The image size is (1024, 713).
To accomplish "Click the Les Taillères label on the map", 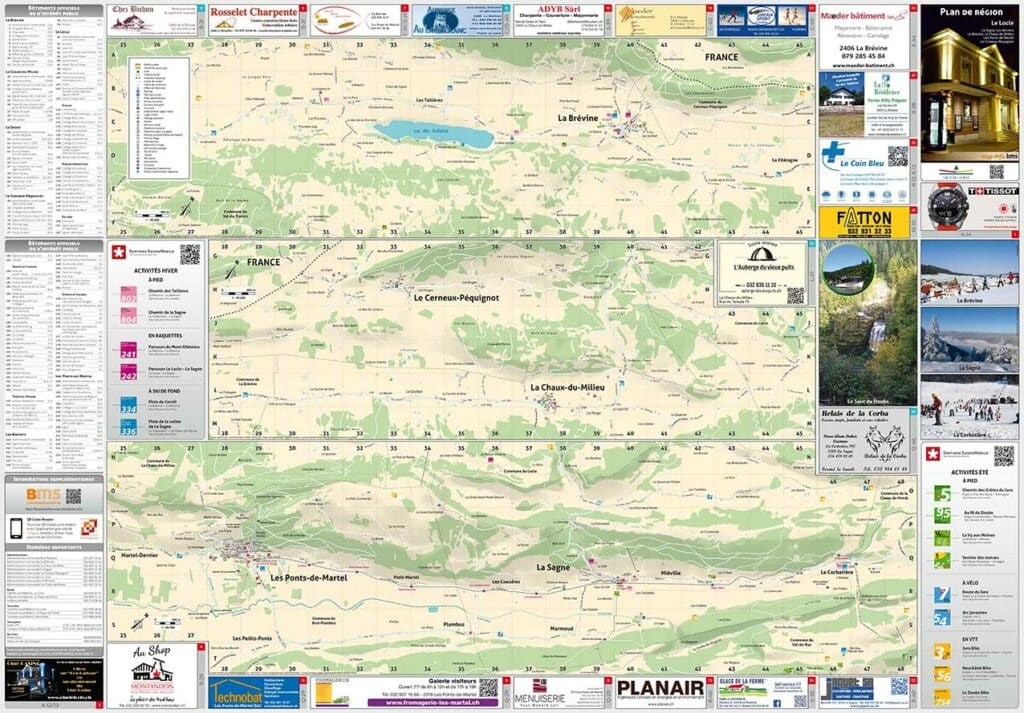I will [x=429, y=100].
